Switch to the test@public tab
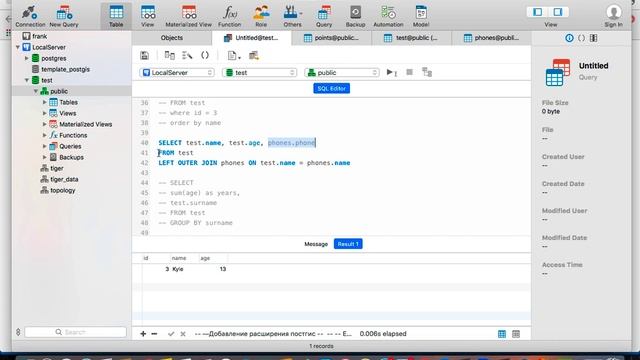 click(411, 38)
